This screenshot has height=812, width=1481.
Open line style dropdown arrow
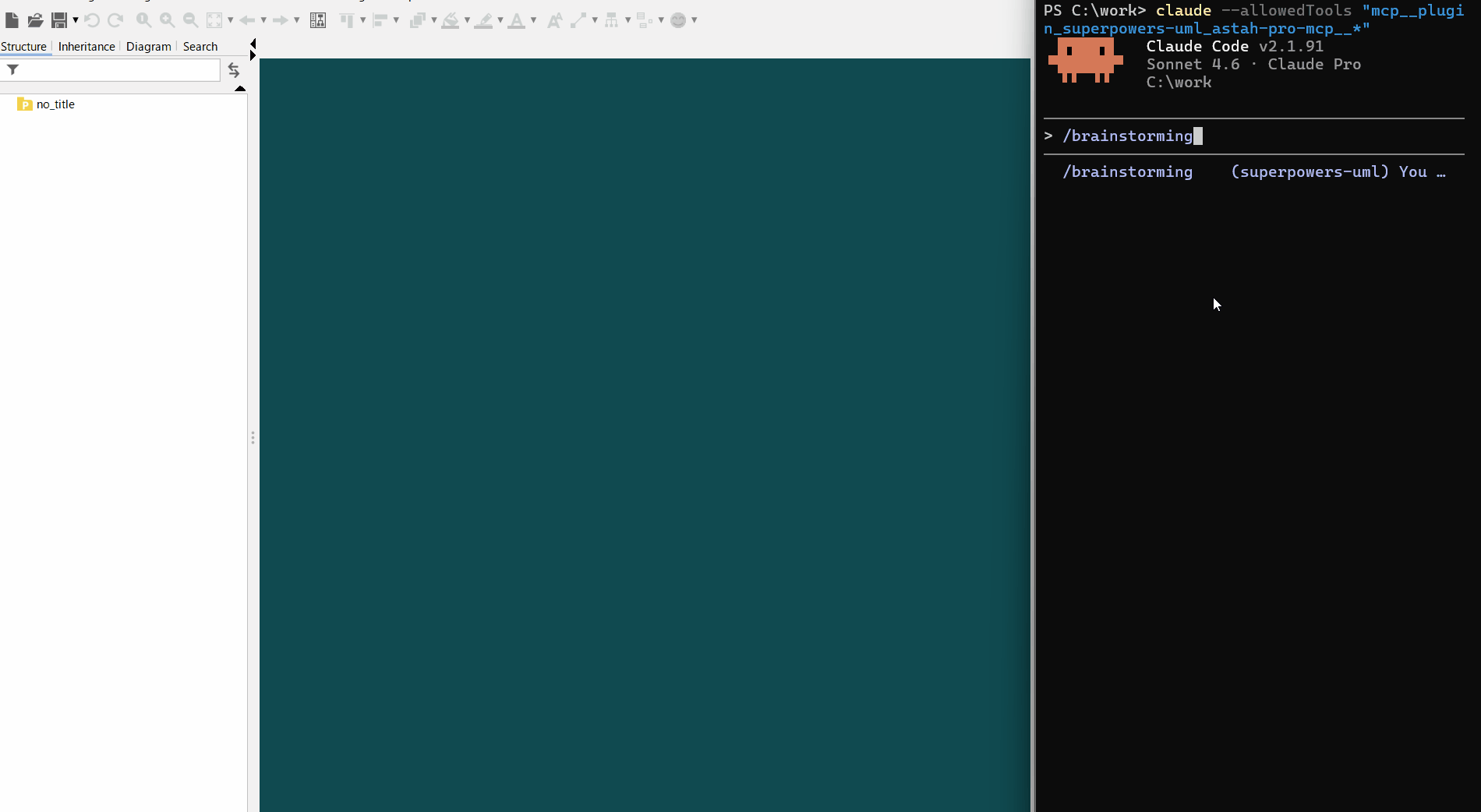[x=595, y=20]
